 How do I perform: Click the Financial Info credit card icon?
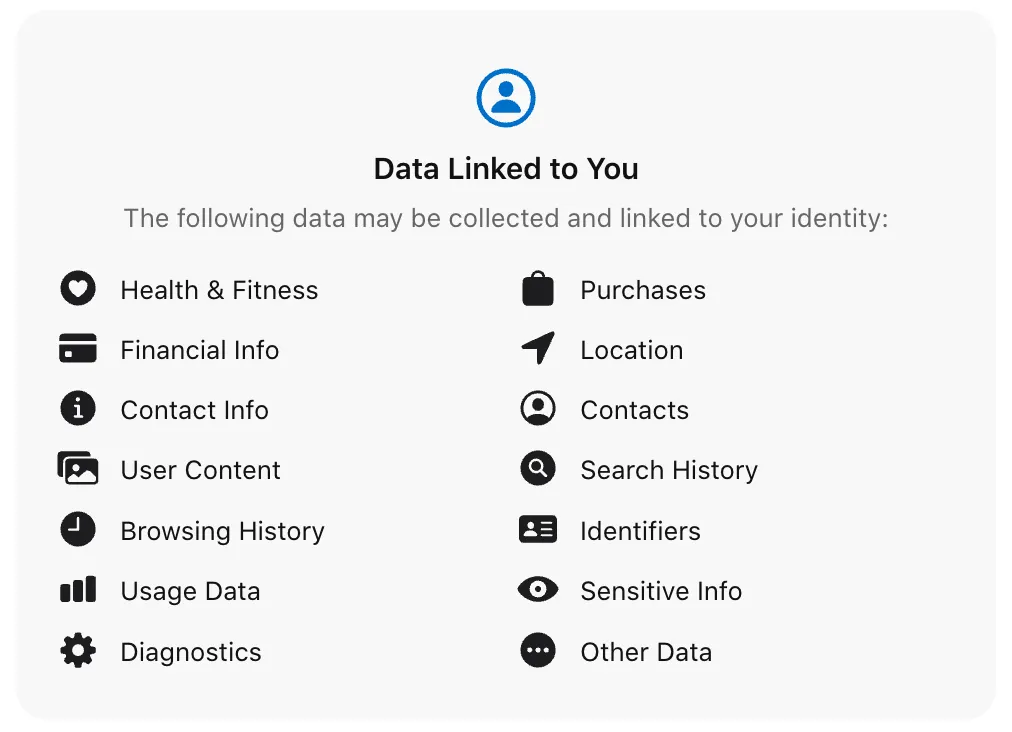78,349
